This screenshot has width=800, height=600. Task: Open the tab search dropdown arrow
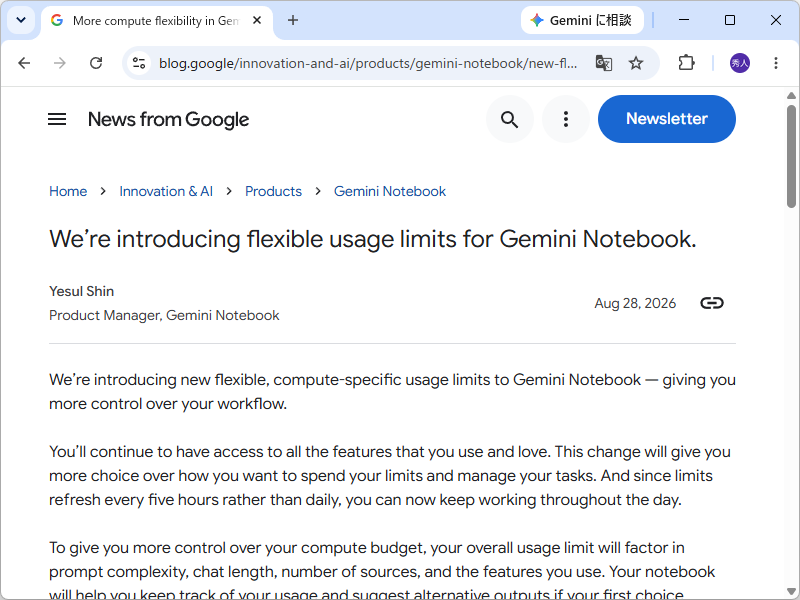coord(21,20)
